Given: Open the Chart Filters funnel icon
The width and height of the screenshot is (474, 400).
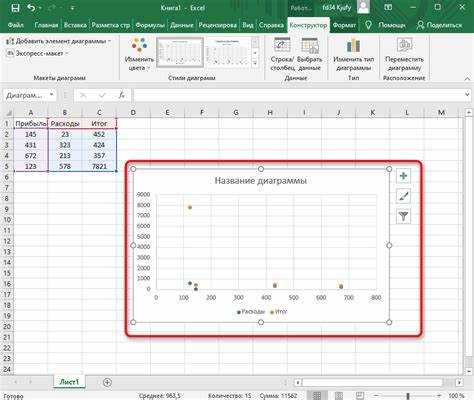Looking at the screenshot, I should [x=403, y=216].
